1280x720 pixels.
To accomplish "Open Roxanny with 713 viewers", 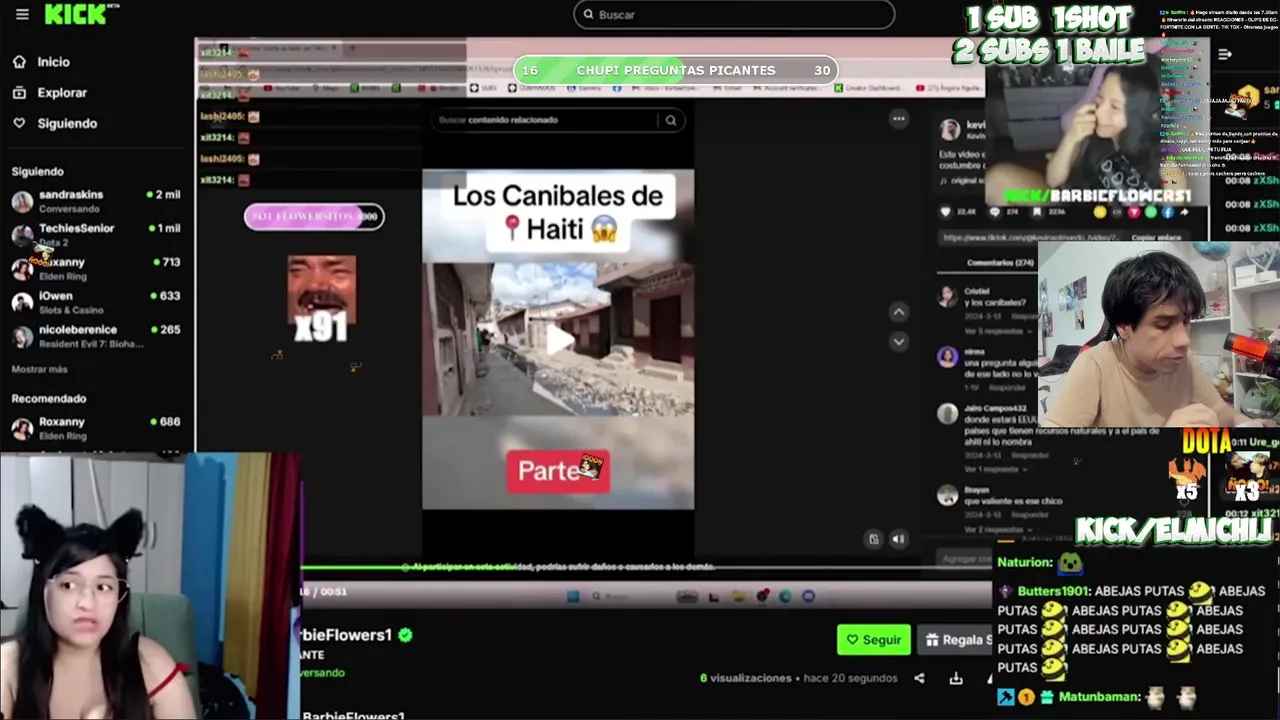I will [96, 268].
